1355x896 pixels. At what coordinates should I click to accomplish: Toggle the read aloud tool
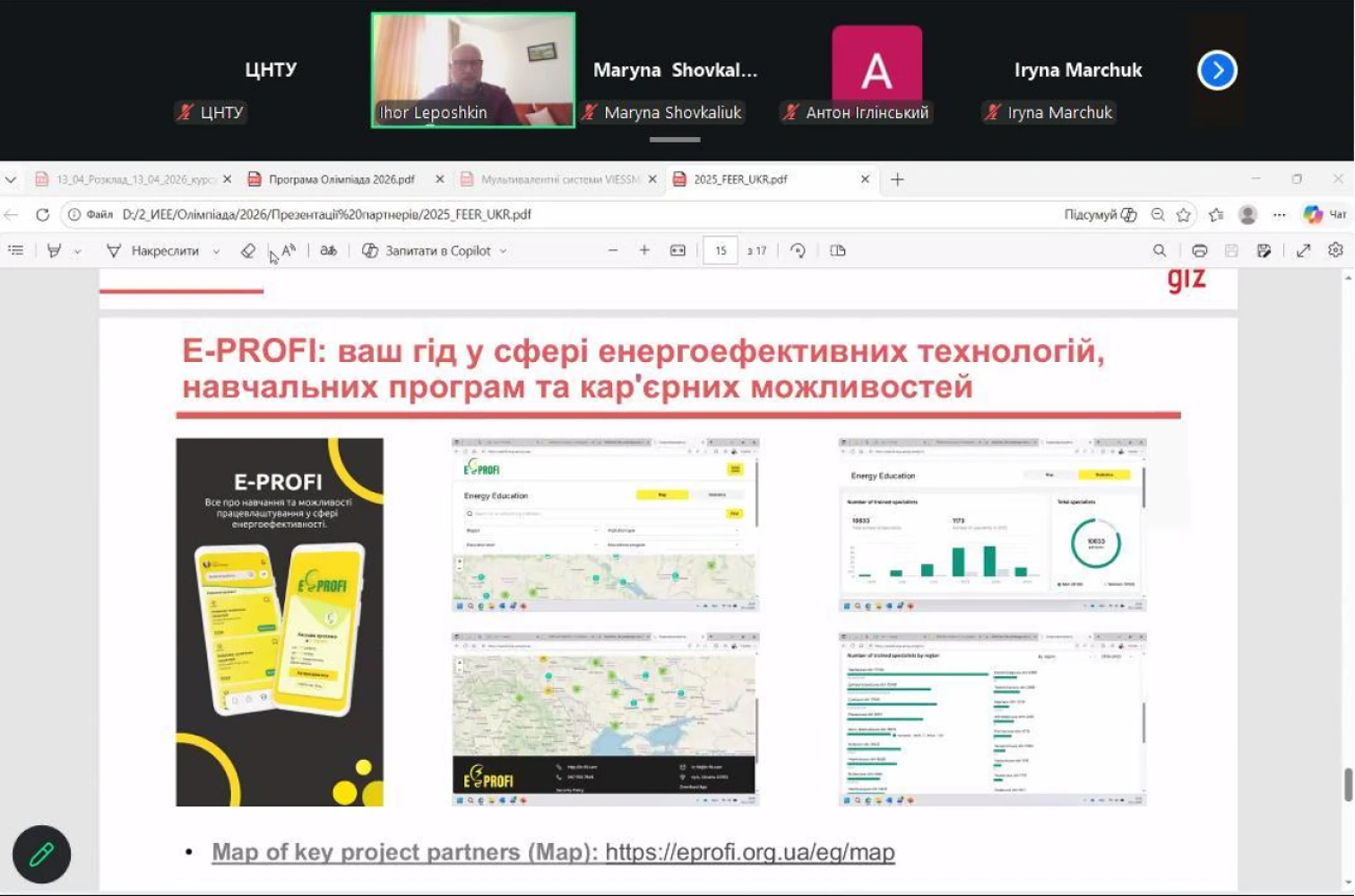289,251
